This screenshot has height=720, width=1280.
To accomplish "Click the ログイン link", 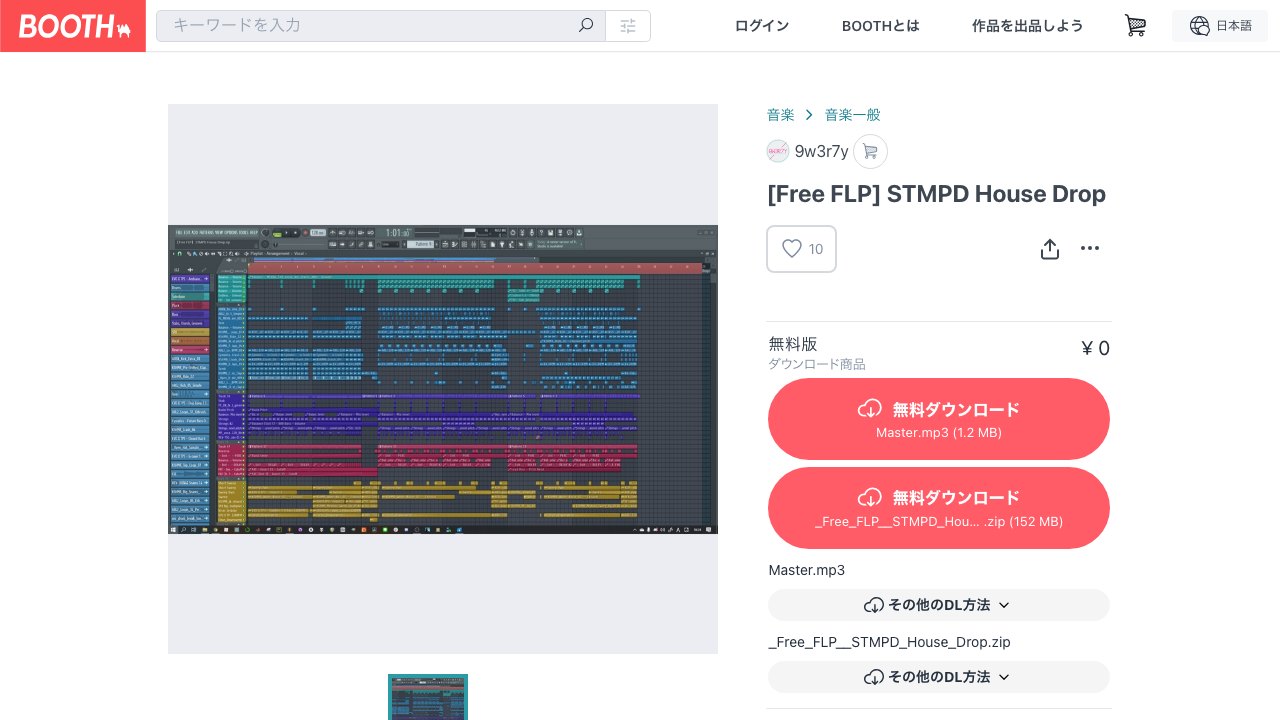I will click(762, 26).
